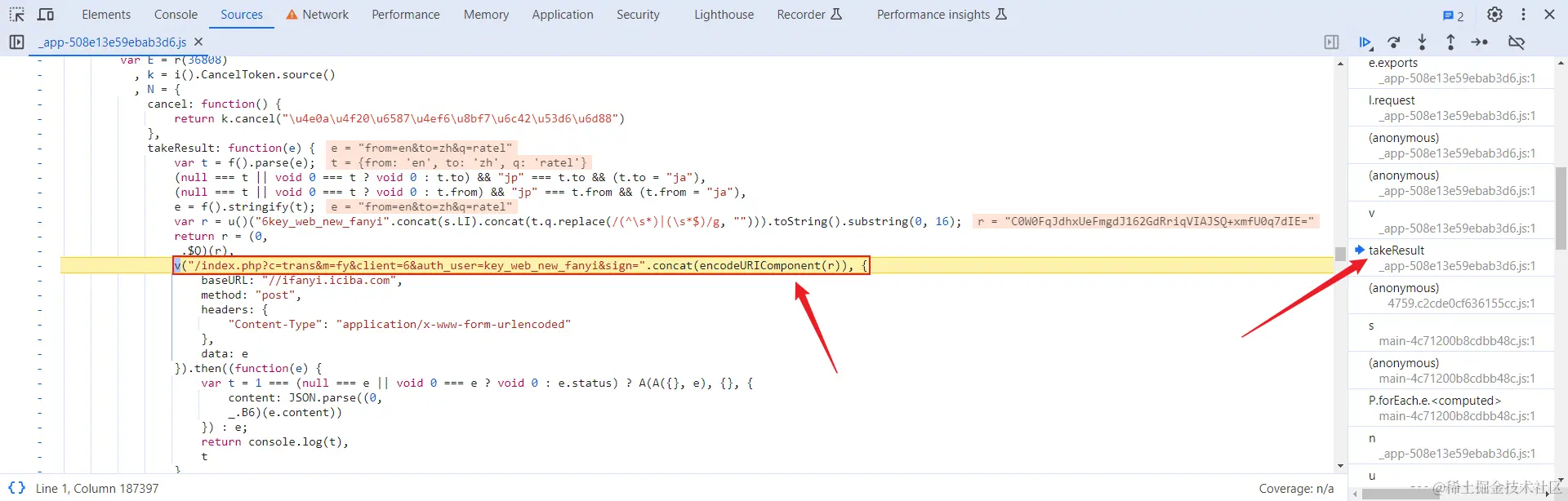
Task: Open the Application tab
Action: pos(563,15)
